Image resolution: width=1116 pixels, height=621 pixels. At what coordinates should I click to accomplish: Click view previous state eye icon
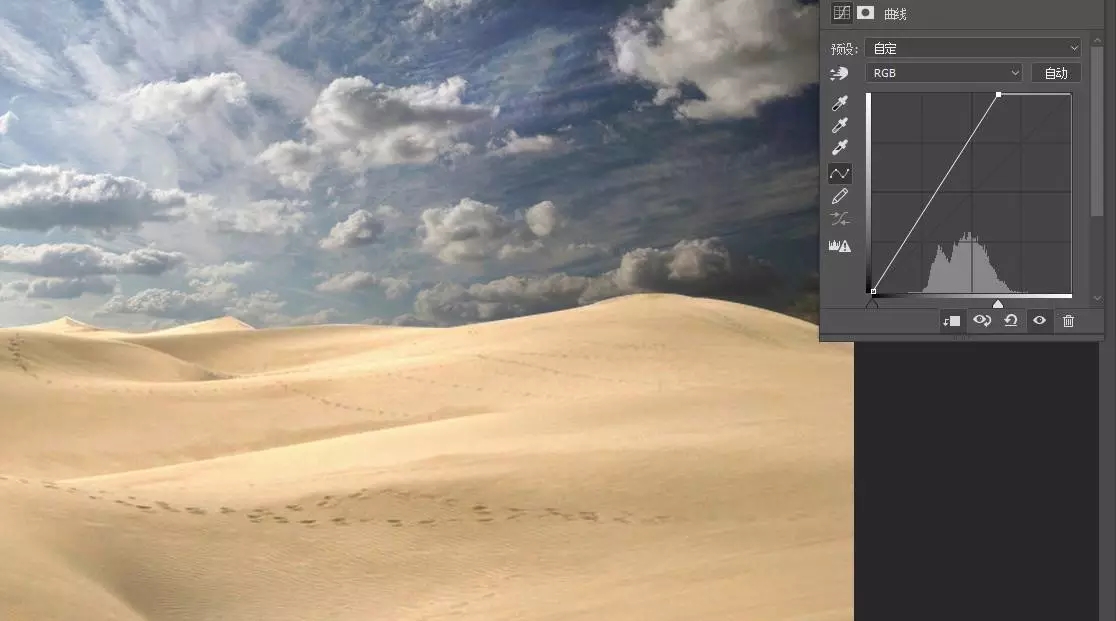point(982,321)
